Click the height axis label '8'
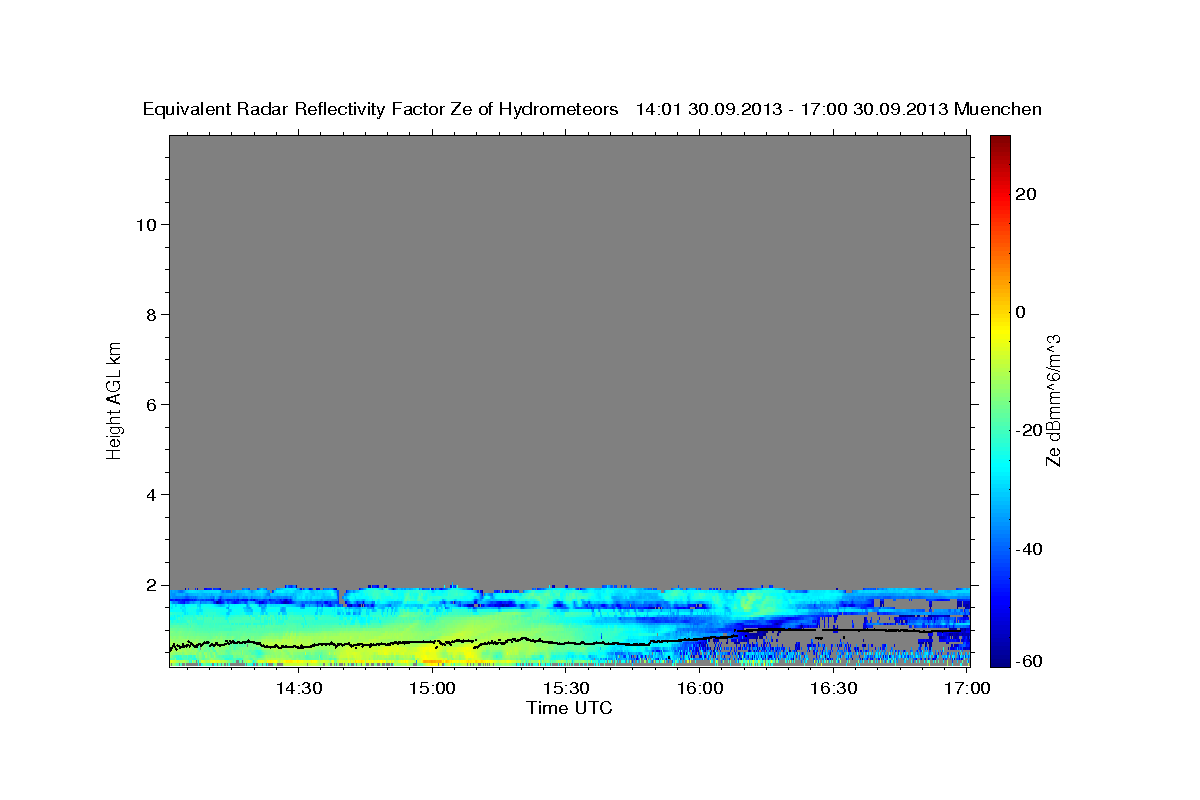 (150, 315)
